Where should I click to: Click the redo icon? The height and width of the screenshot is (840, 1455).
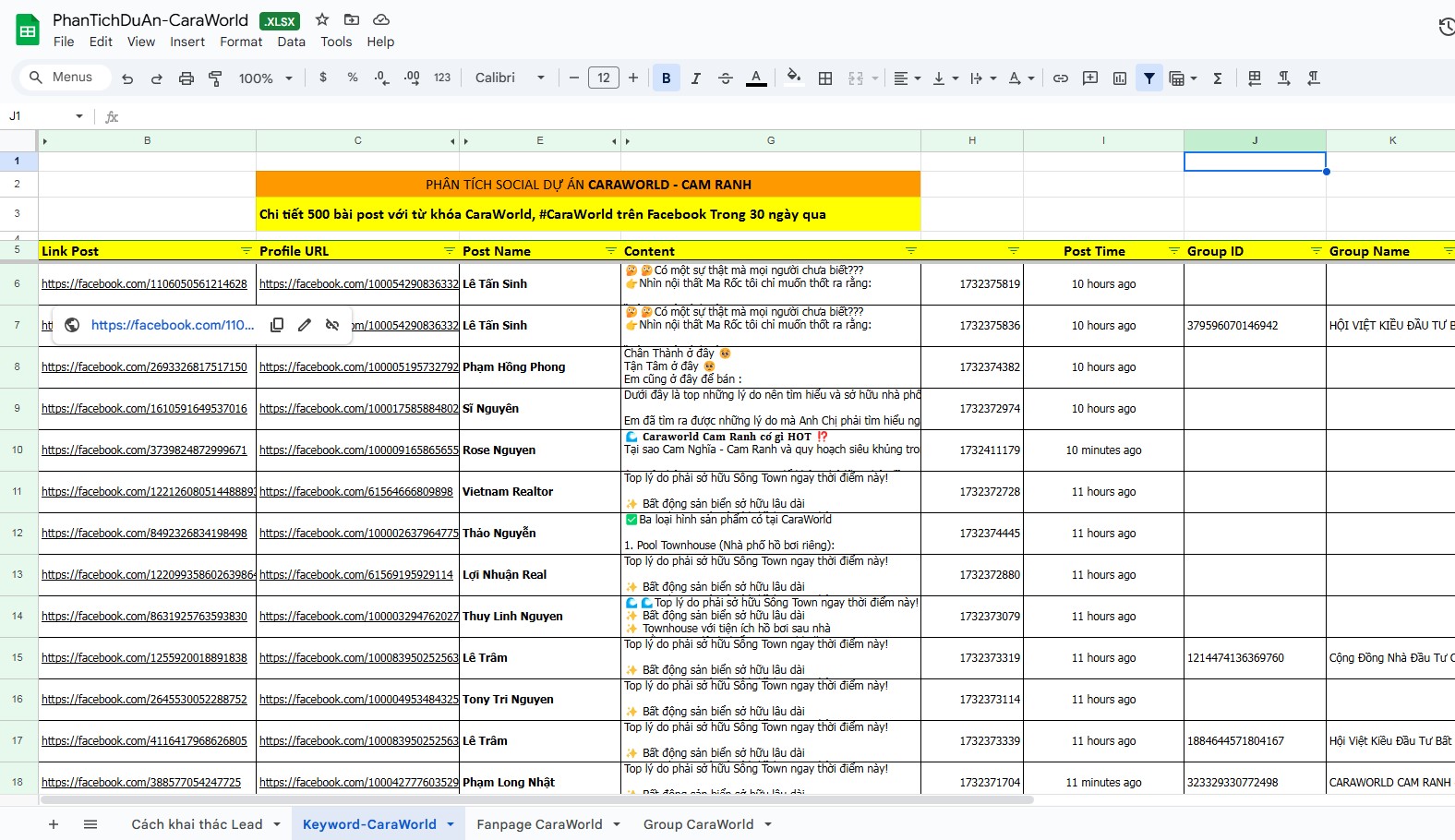[x=157, y=78]
